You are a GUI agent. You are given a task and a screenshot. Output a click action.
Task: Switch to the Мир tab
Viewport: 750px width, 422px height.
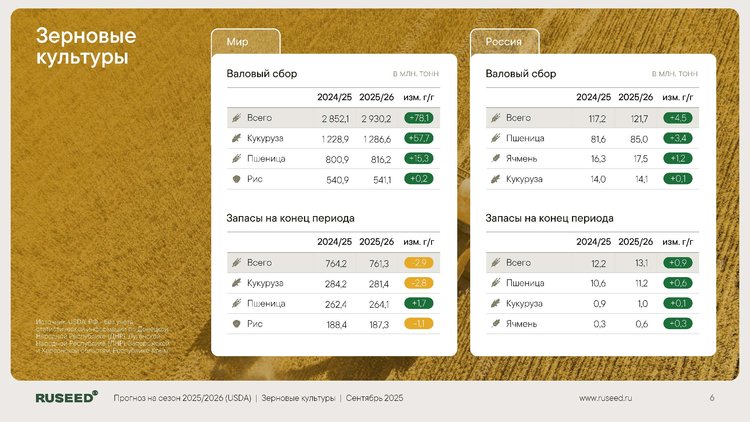(245, 42)
